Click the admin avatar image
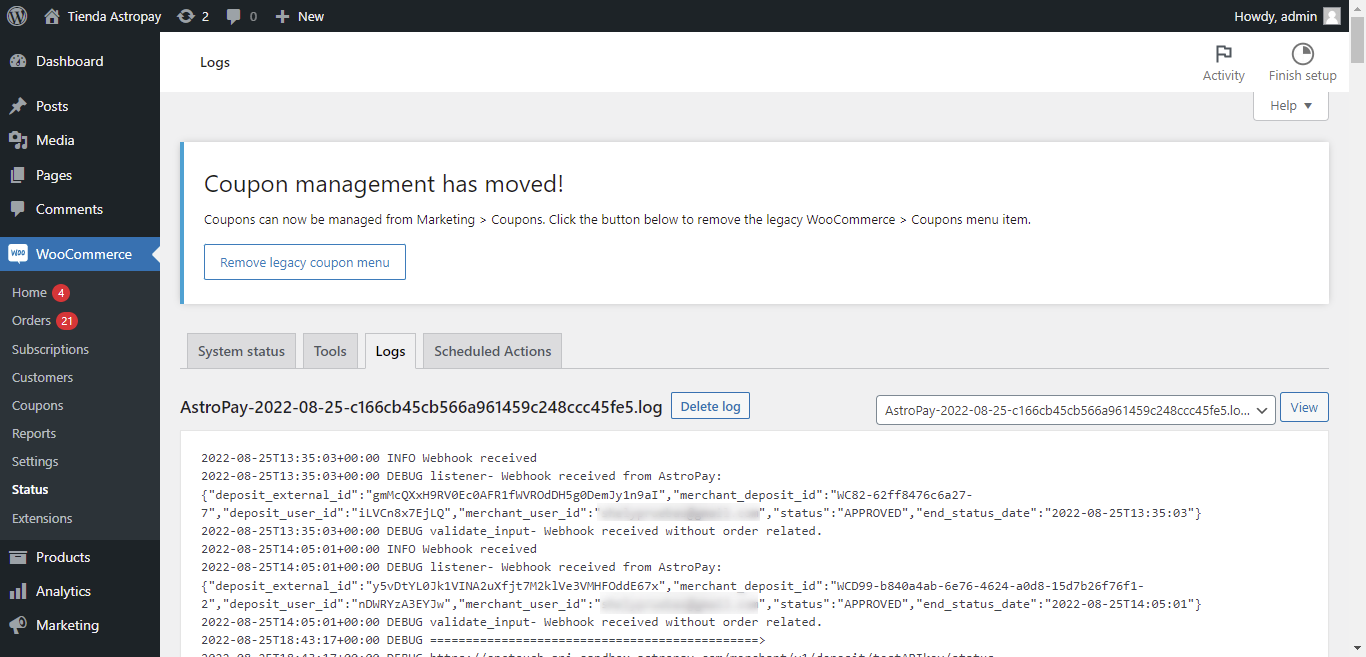This screenshot has height=657, width=1366. [1332, 16]
